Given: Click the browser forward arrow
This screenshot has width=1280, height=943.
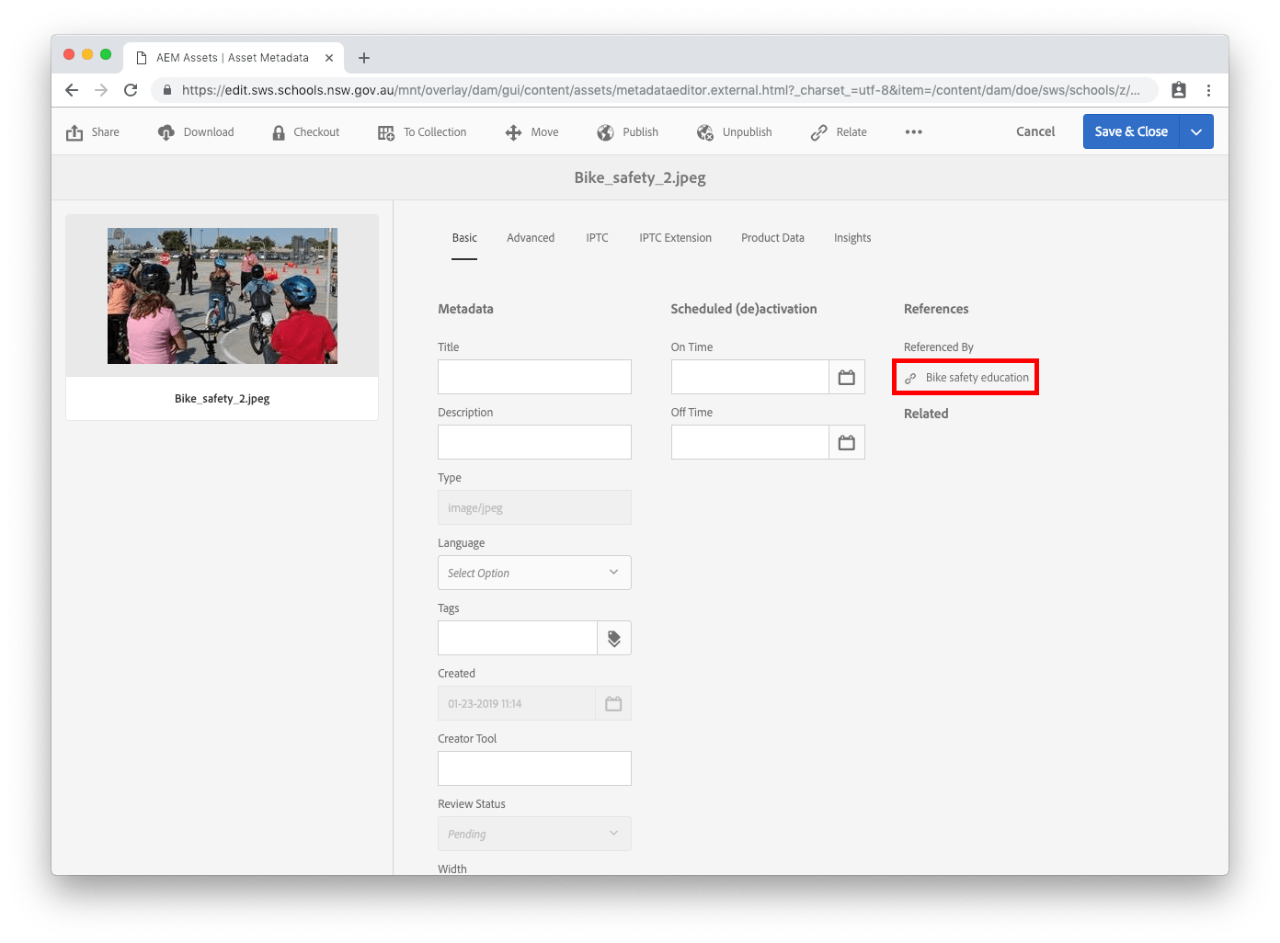Looking at the screenshot, I should [100, 90].
